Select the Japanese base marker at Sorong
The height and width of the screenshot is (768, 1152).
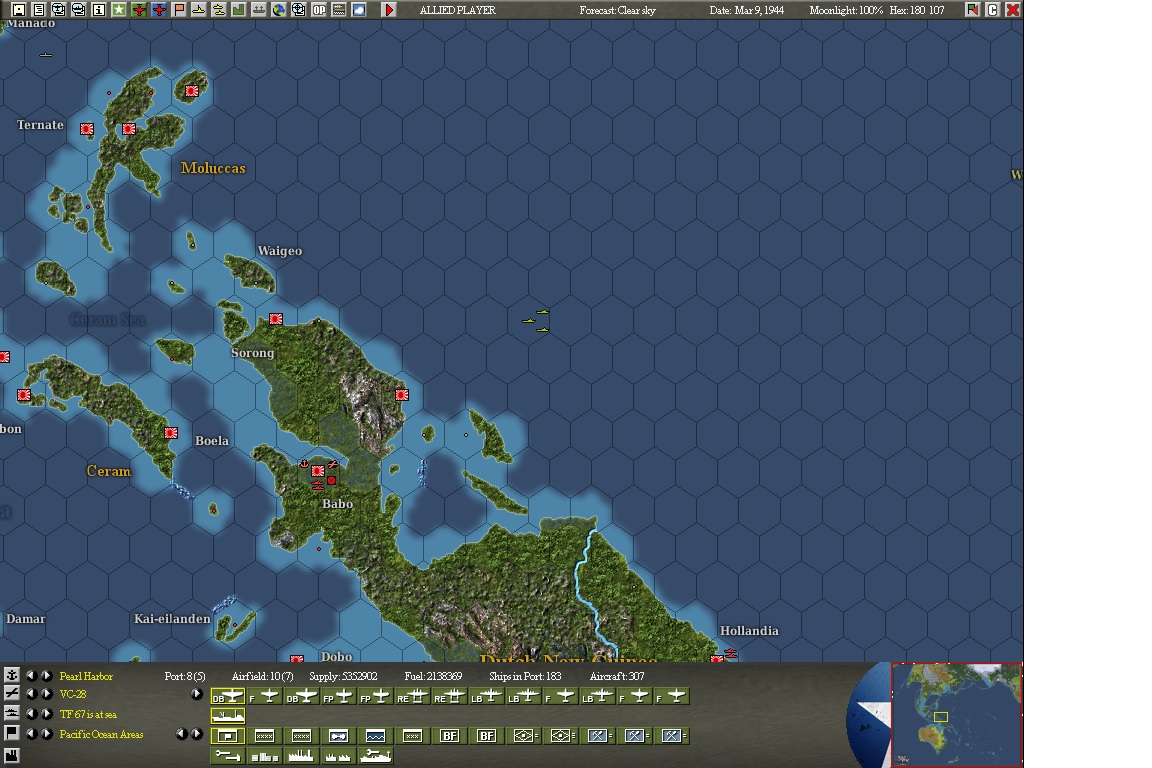[276, 319]
